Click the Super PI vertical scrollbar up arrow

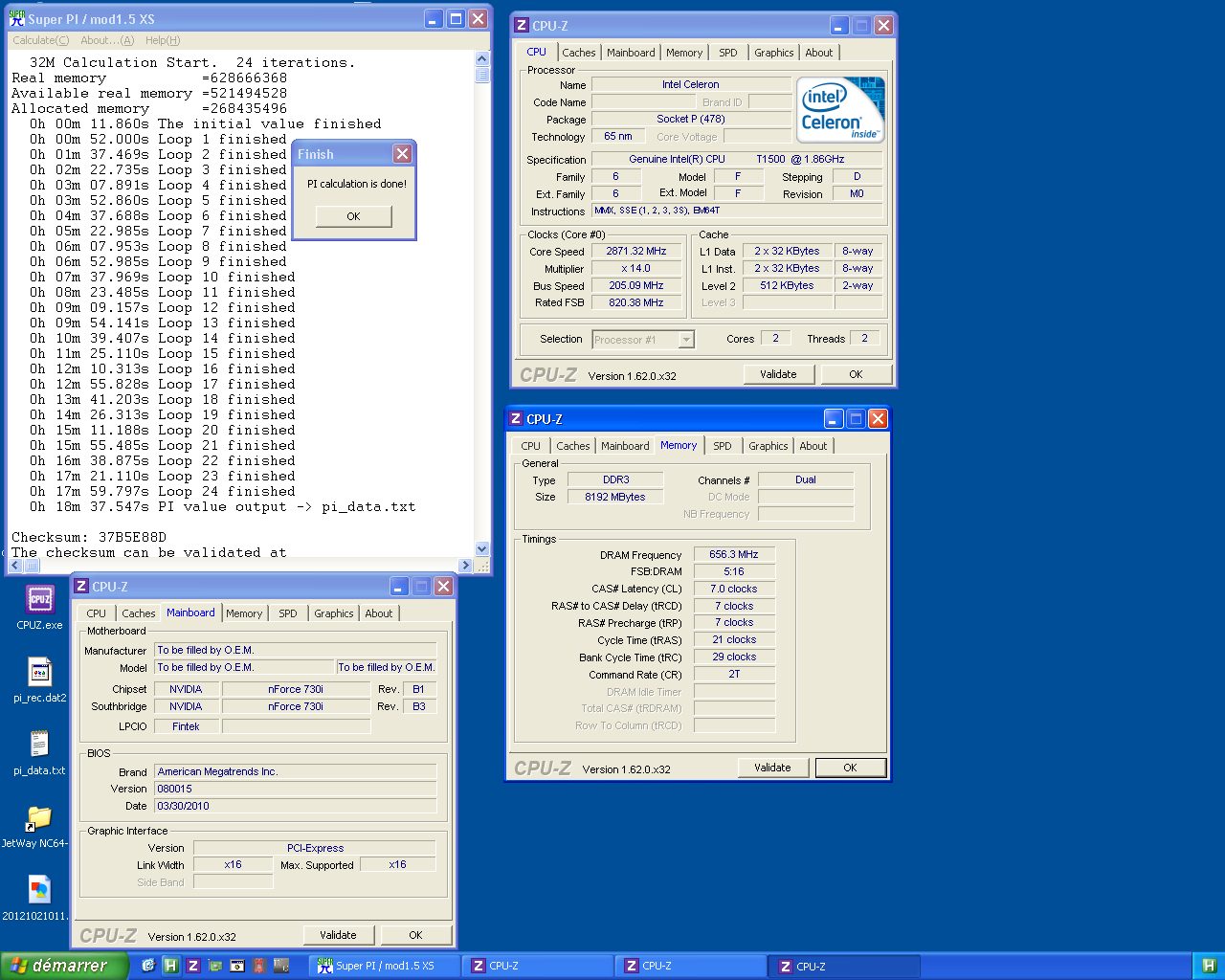click(481, 59)
